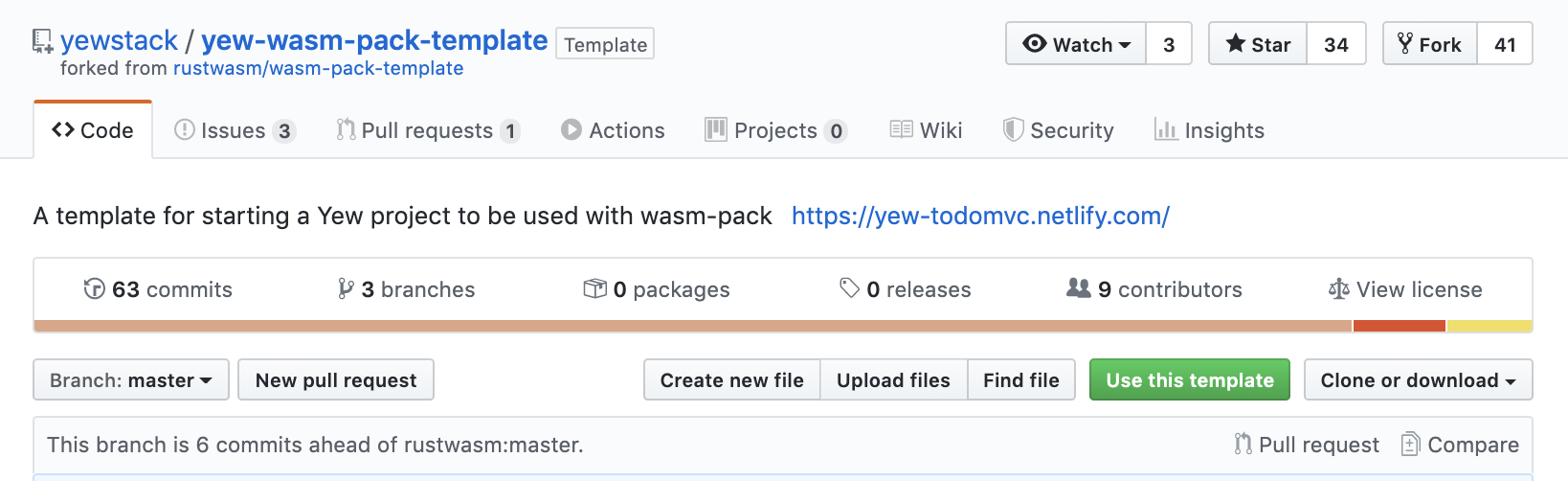Click the Insights bar graph icon

tap(1166, 129)
